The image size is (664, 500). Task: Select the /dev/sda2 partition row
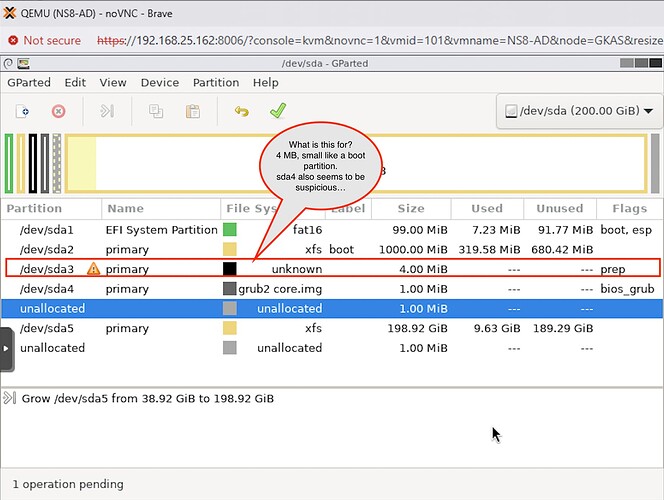click(x=332, y=249)
